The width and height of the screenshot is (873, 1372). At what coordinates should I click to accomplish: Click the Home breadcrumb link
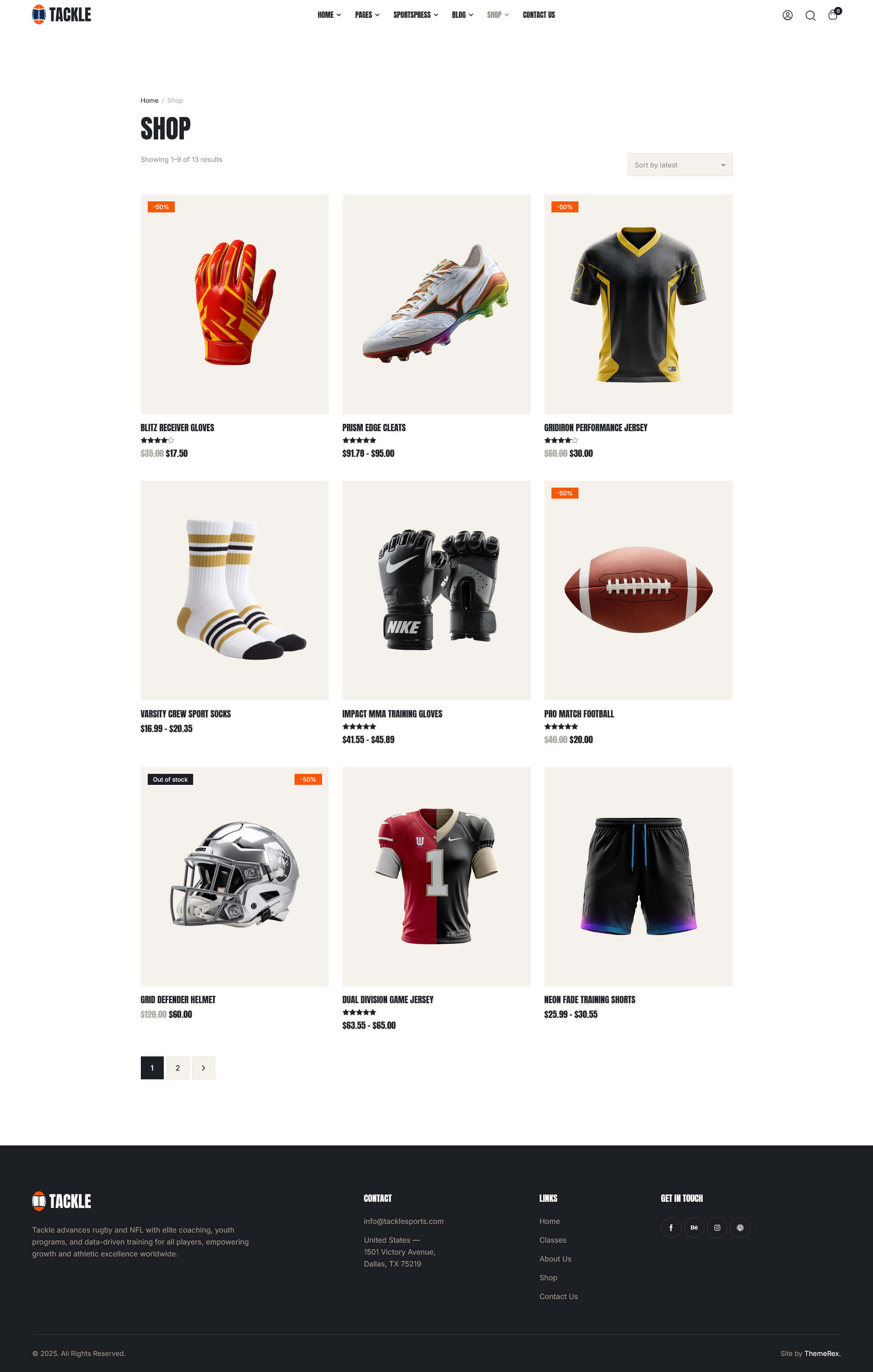[149, 100]
